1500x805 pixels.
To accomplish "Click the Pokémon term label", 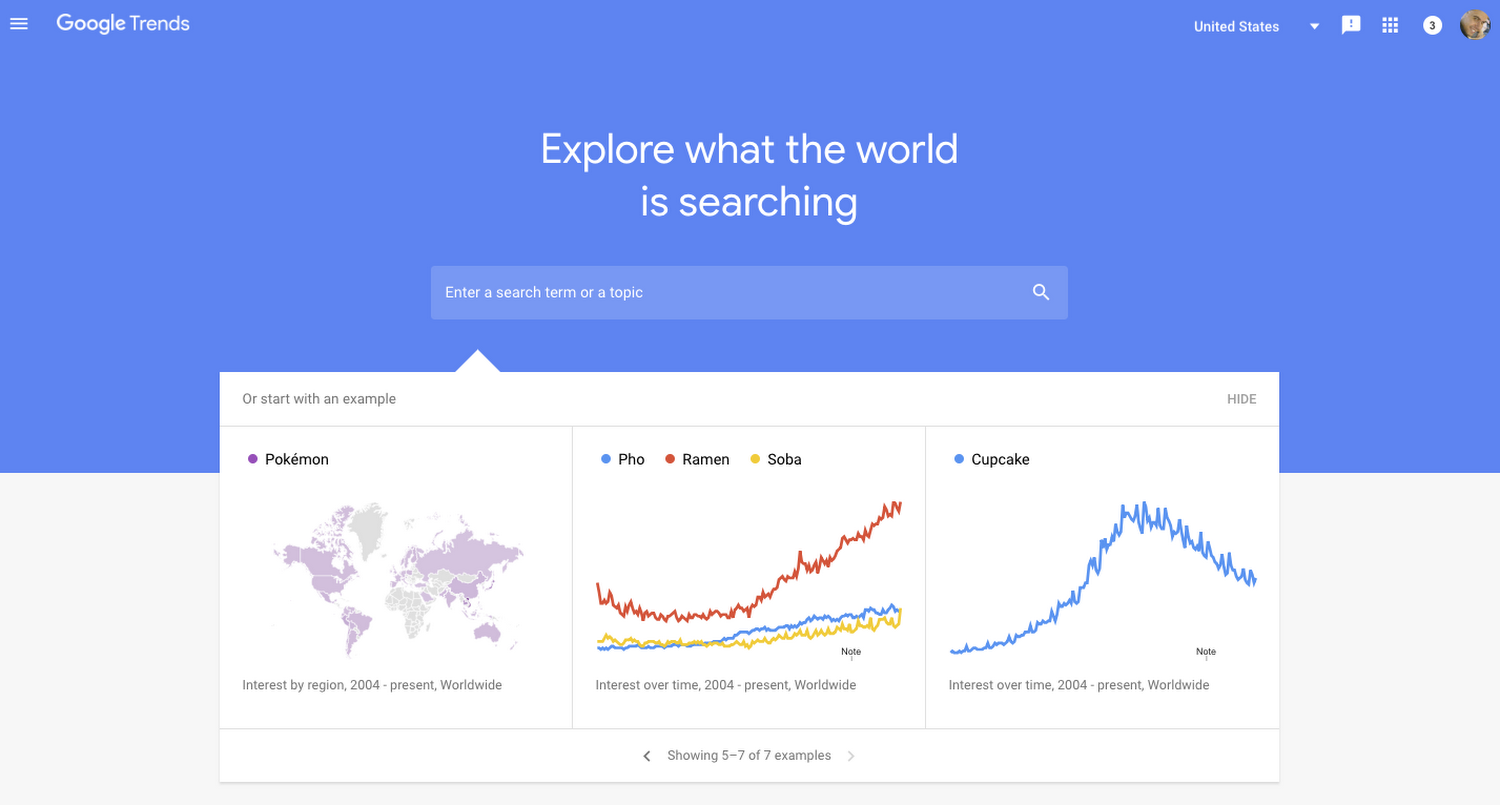I will tap(296, 459).
